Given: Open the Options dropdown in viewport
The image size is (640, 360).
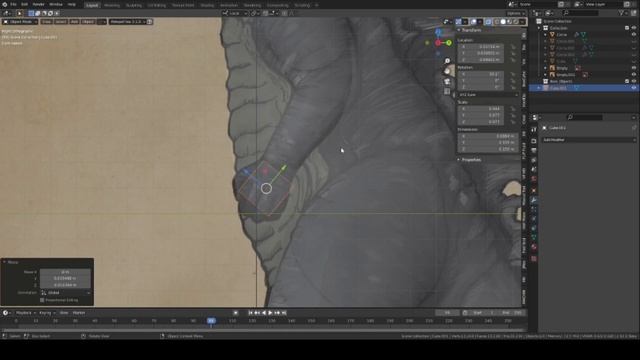Looking at the screenshot, I should pyautogui.click(x=515, y=13).
